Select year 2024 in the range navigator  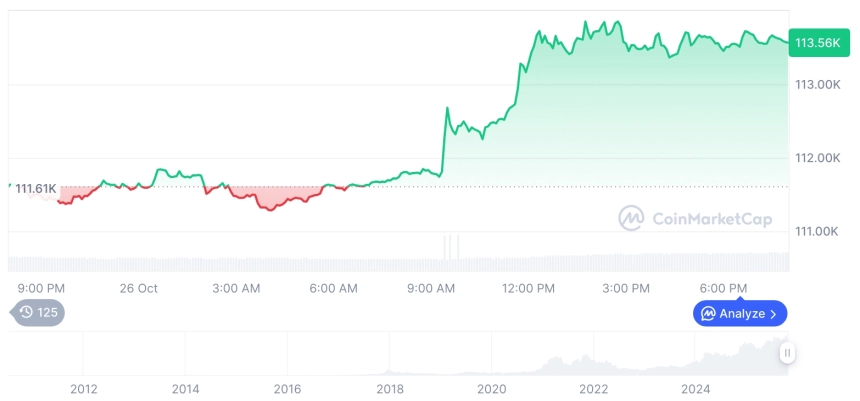pyautogui.click(x=696, y=388)
